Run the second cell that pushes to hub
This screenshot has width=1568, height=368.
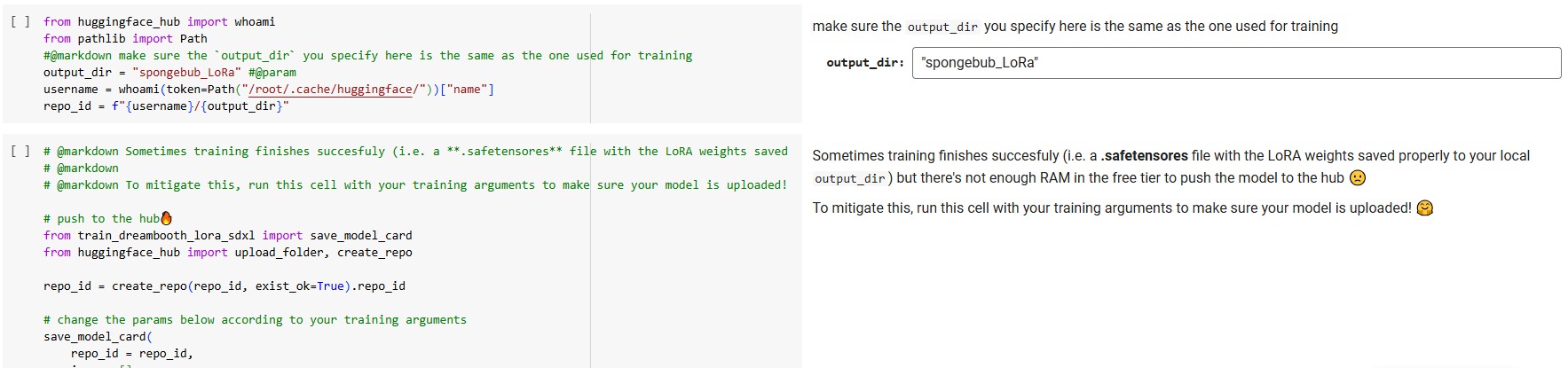coord(20,152)
